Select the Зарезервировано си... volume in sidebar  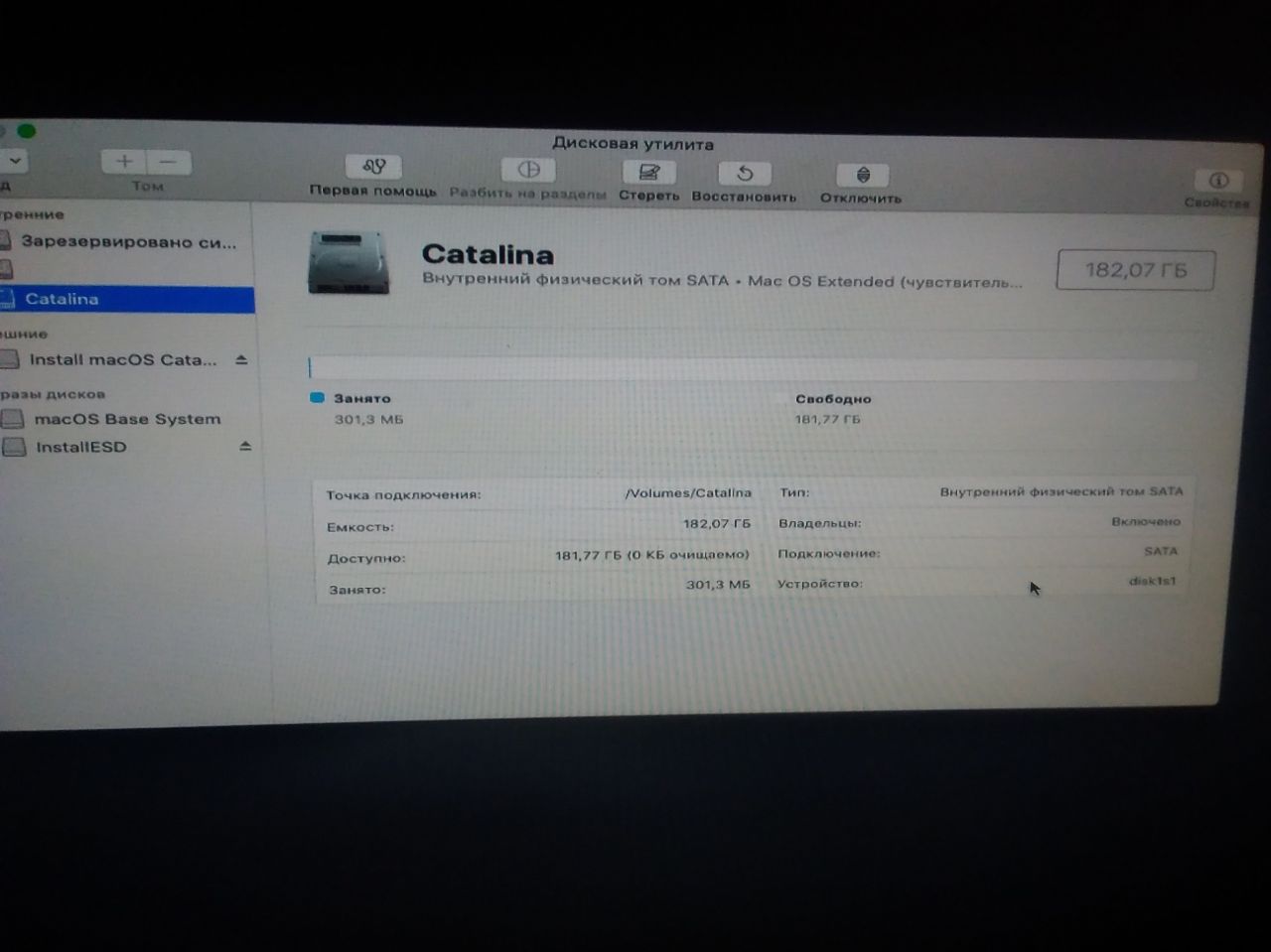[x=127, y=241]
